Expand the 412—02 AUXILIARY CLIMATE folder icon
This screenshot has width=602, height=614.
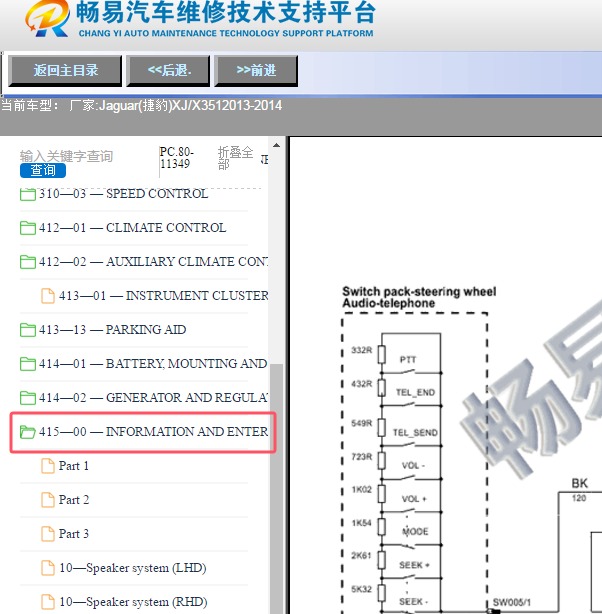pyautogui.click(x=28, y=262)
